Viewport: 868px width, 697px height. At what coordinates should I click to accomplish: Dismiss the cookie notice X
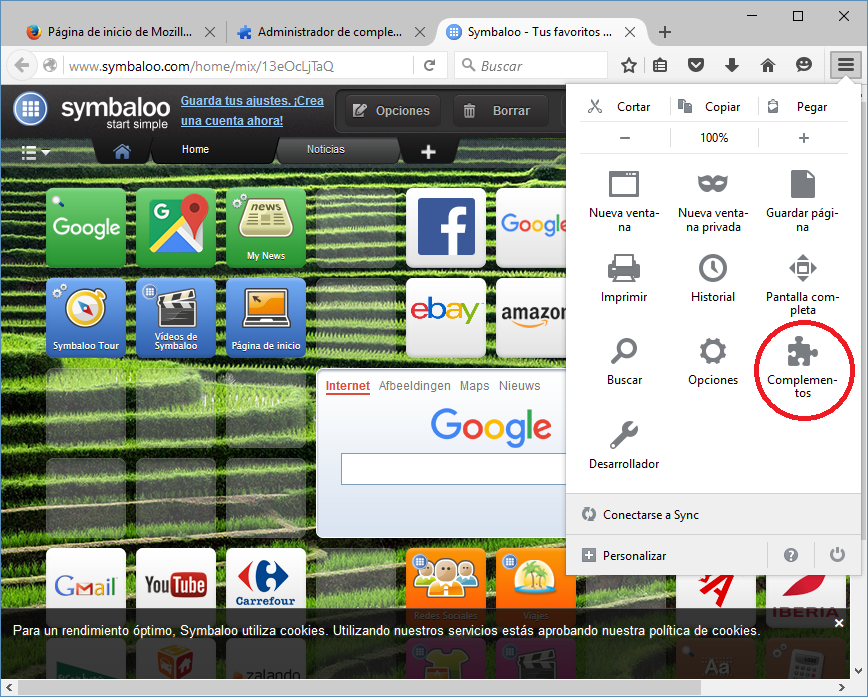coord(839,623)
